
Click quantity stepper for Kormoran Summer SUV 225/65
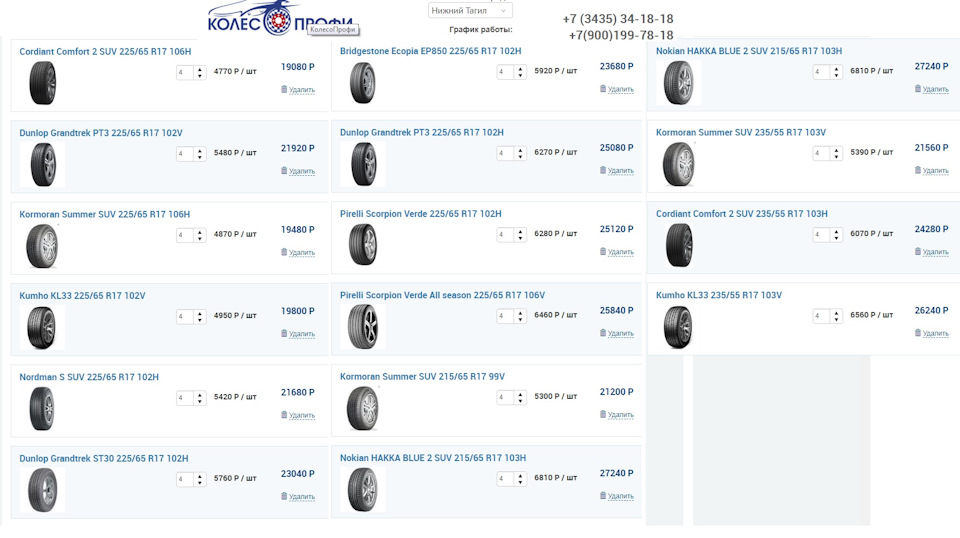coord(200,235)
